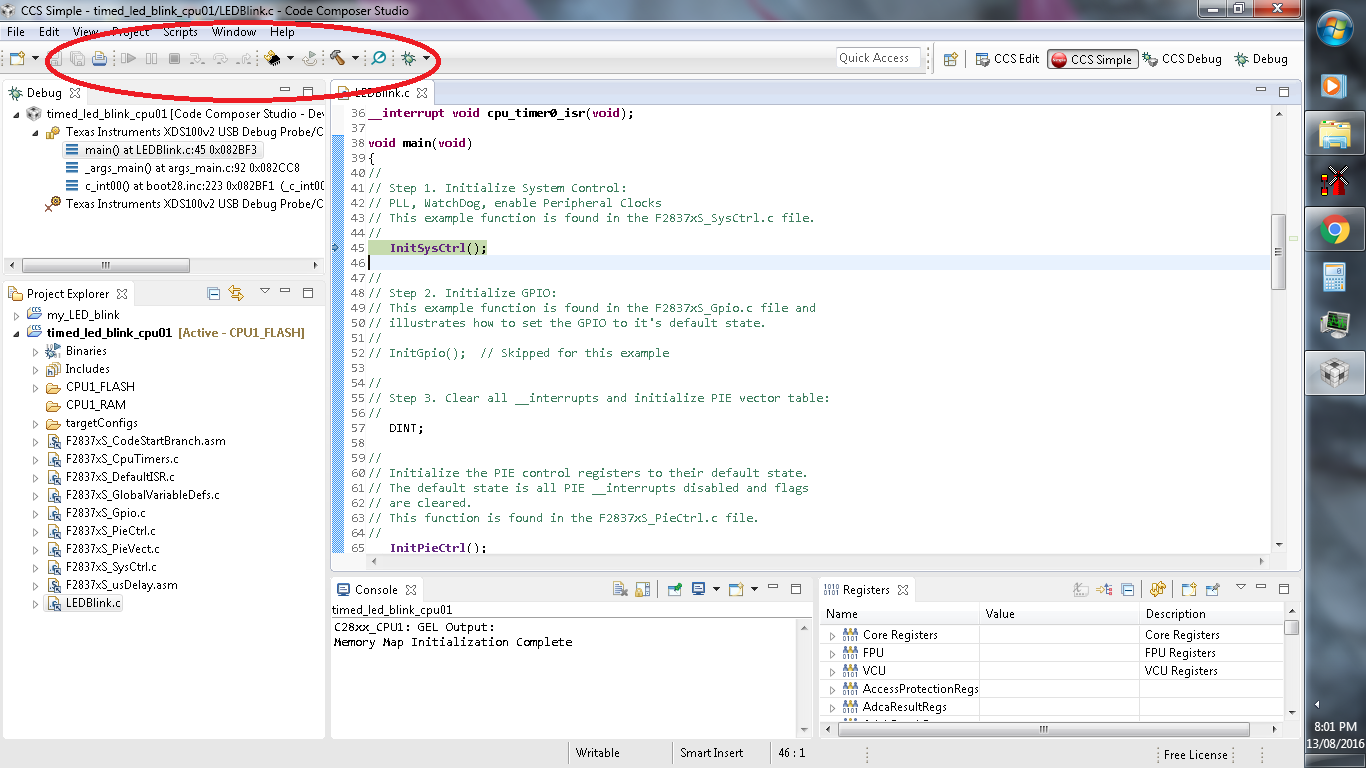Click the Debug view horizontal scrollbar
1366x768 pixels.
105,266
